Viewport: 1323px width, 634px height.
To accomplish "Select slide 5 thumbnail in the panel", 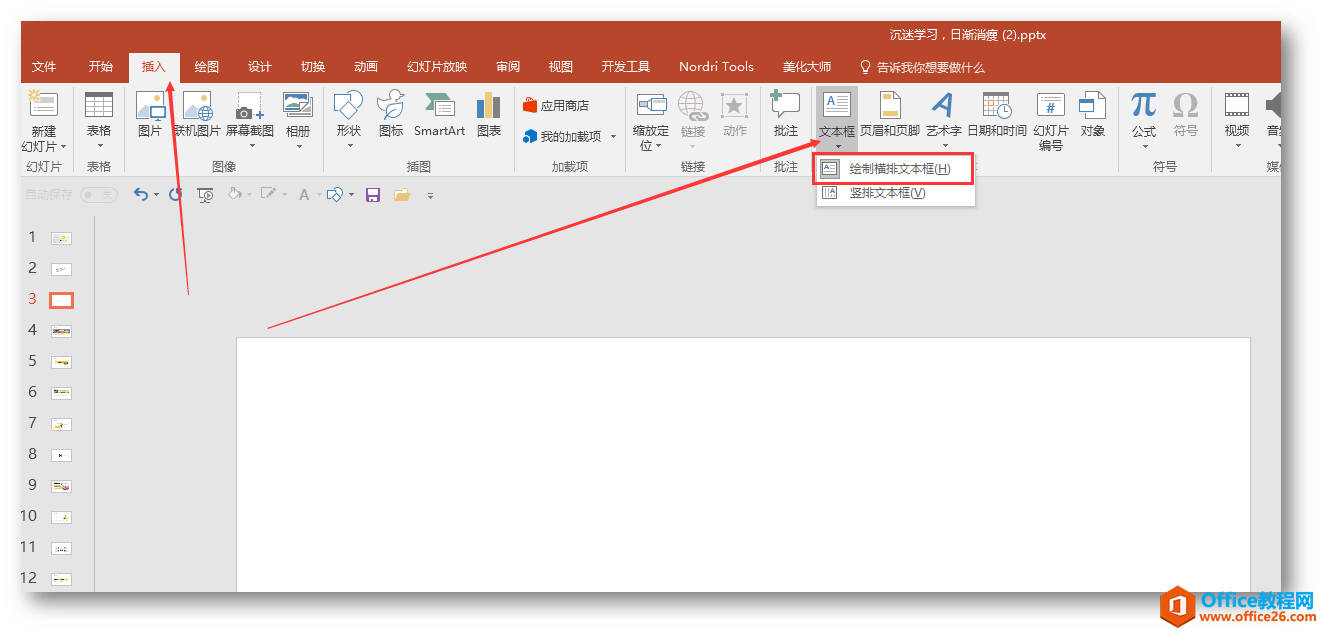I will click(x=60, y=361).
